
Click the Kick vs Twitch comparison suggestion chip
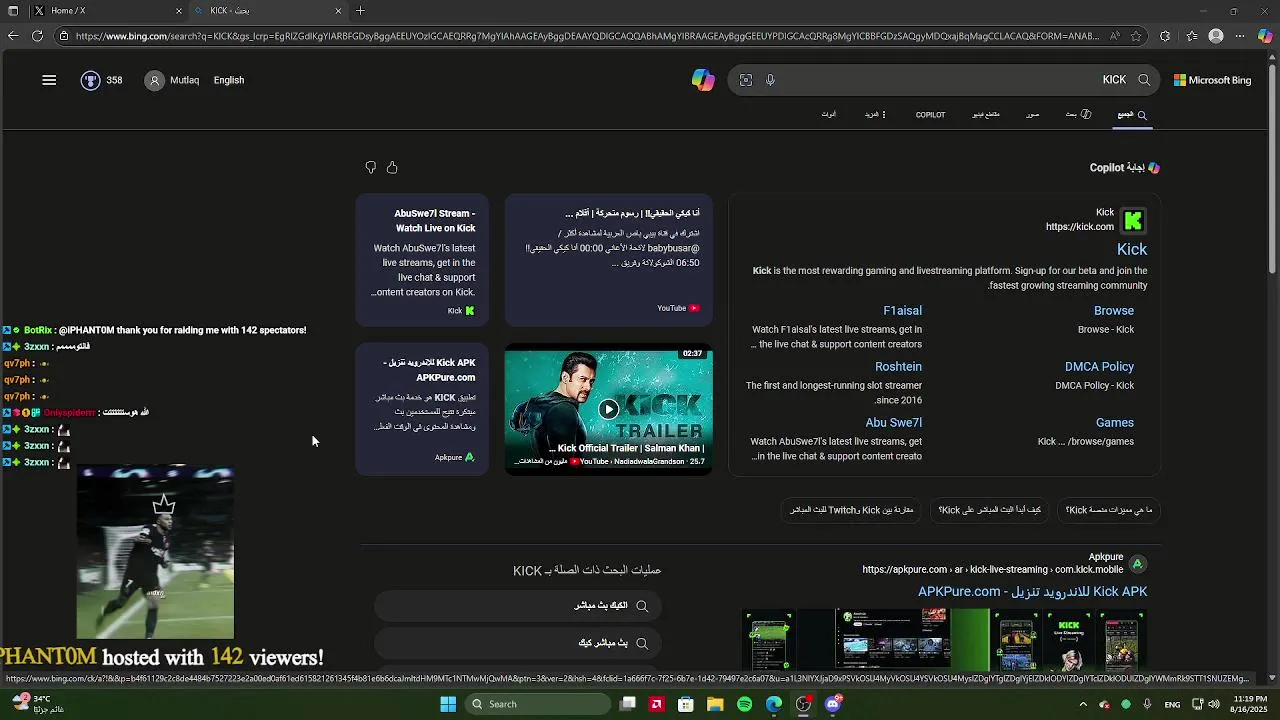pyautogui.click(x=852, y=510)
